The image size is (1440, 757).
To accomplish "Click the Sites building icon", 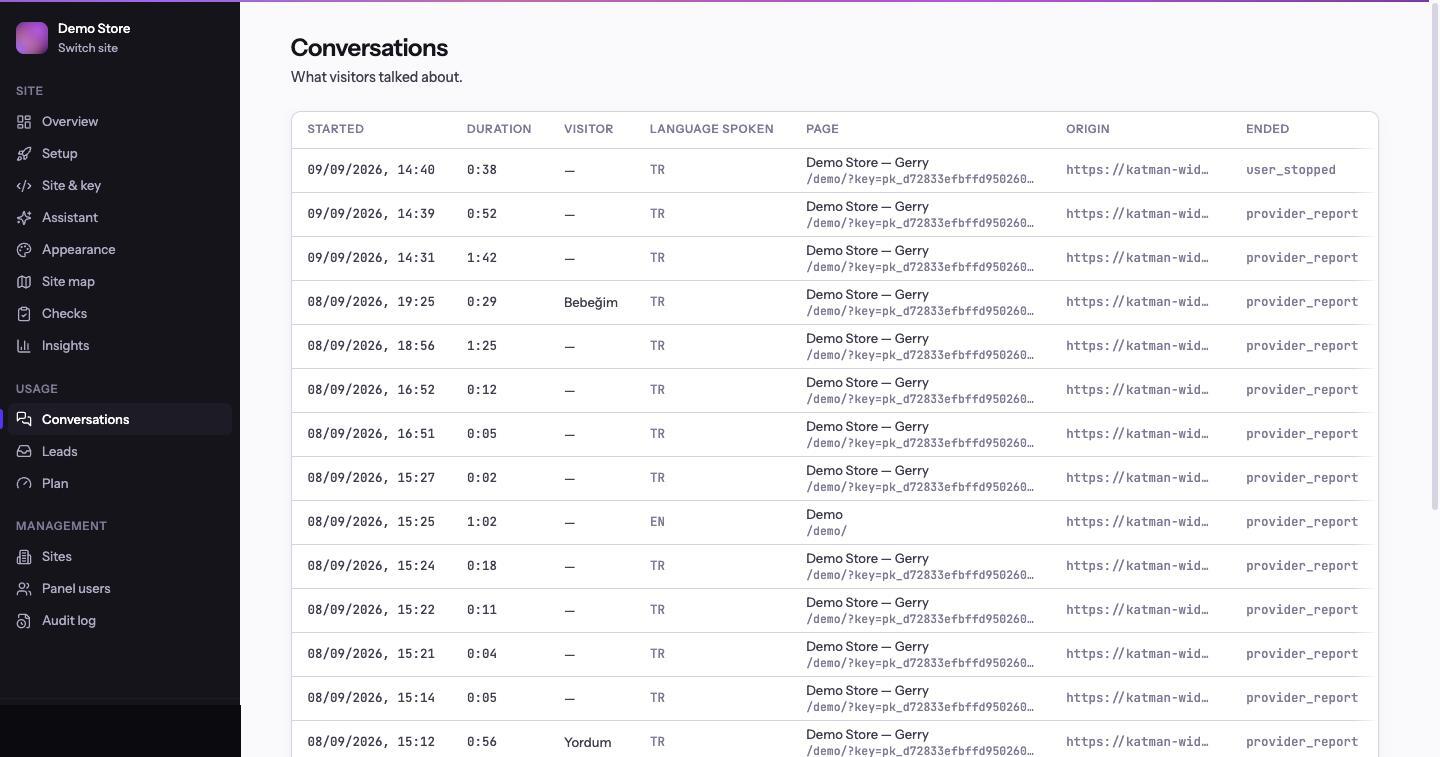I will click(x=24, y=557).
